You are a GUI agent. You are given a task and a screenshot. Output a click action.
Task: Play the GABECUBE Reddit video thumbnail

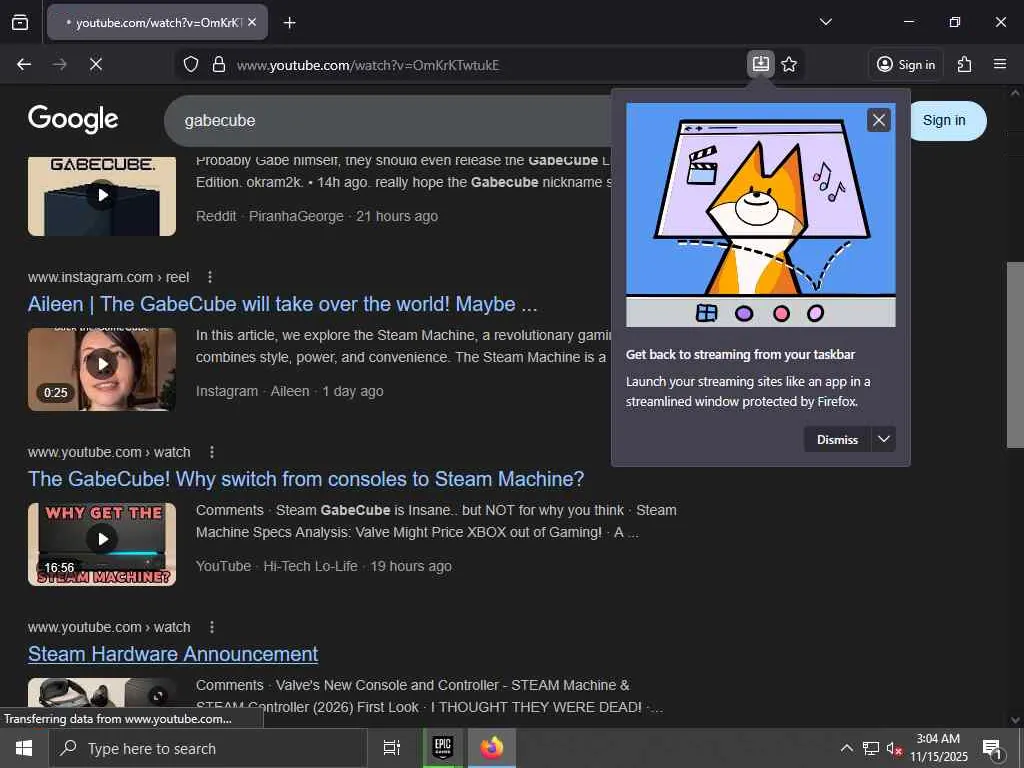tap(102, 195)
